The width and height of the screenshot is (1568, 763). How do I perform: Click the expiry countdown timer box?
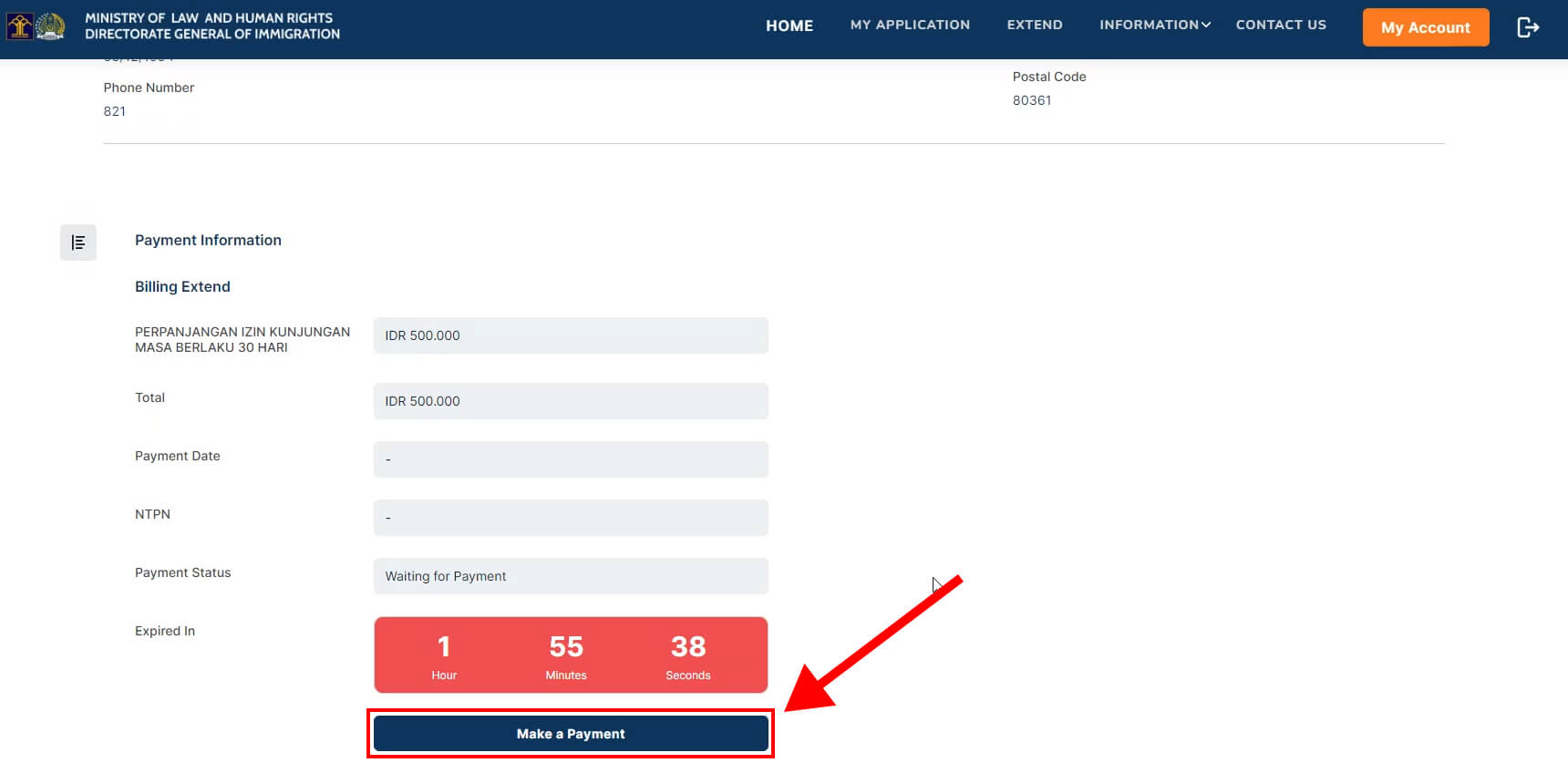pos(571,655)
